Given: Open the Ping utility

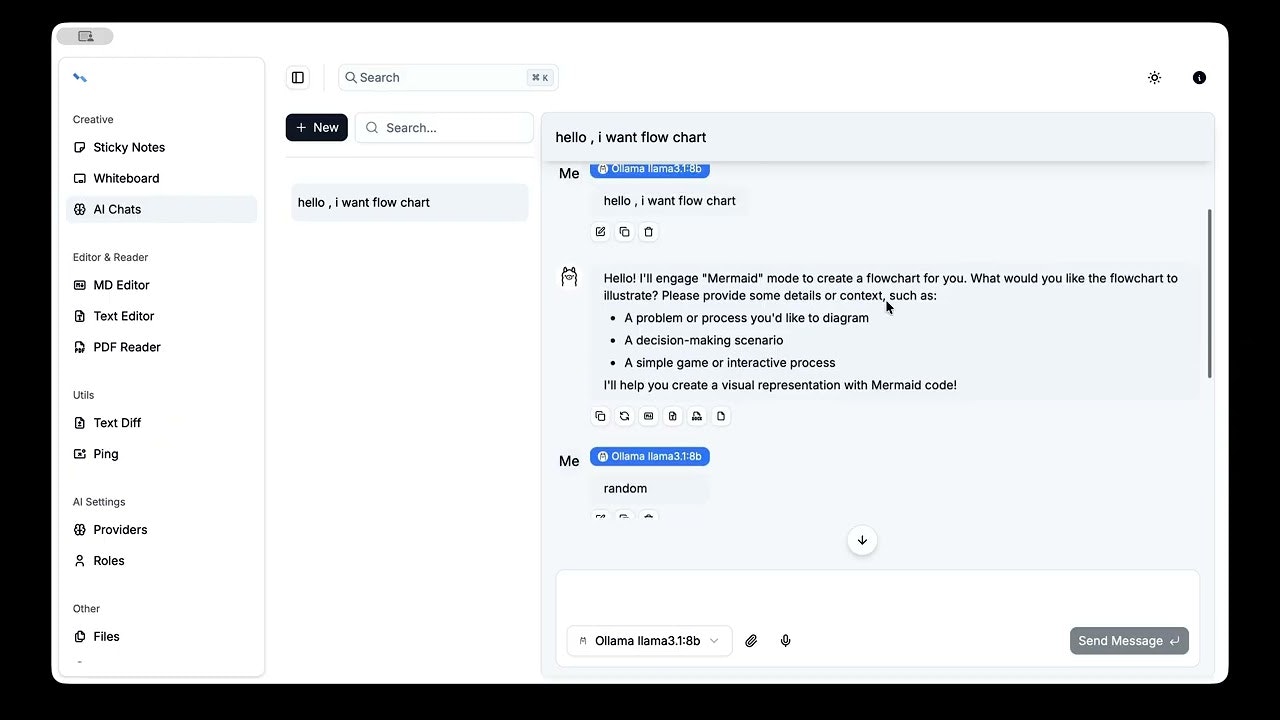Looking at the screenshot, I should click(x=161, y=454).
